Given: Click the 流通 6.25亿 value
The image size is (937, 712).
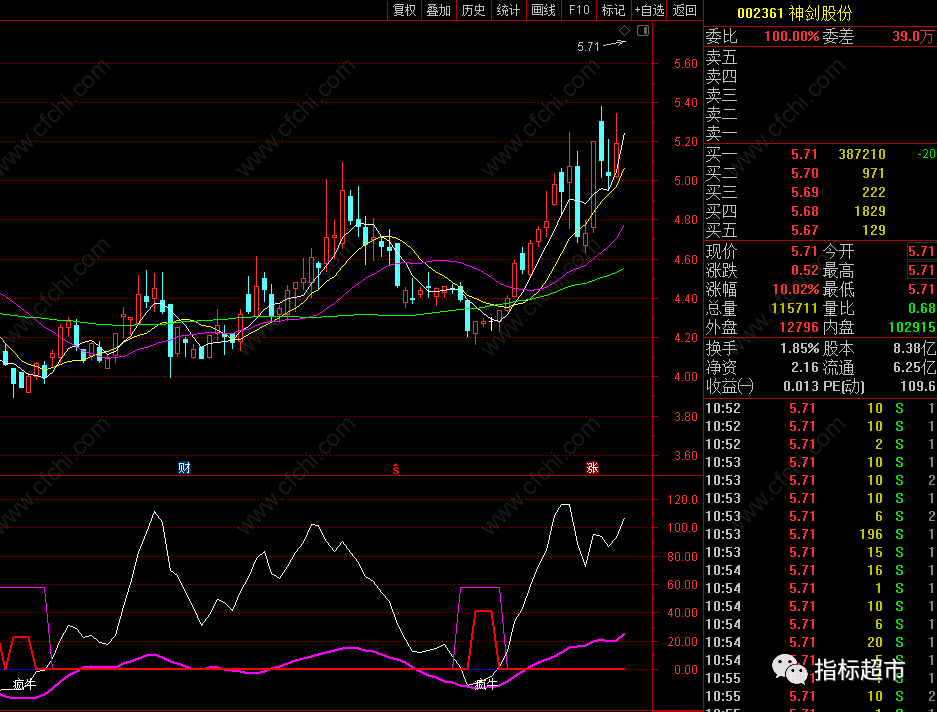Looking at the screenshot, I should (914, 367).
